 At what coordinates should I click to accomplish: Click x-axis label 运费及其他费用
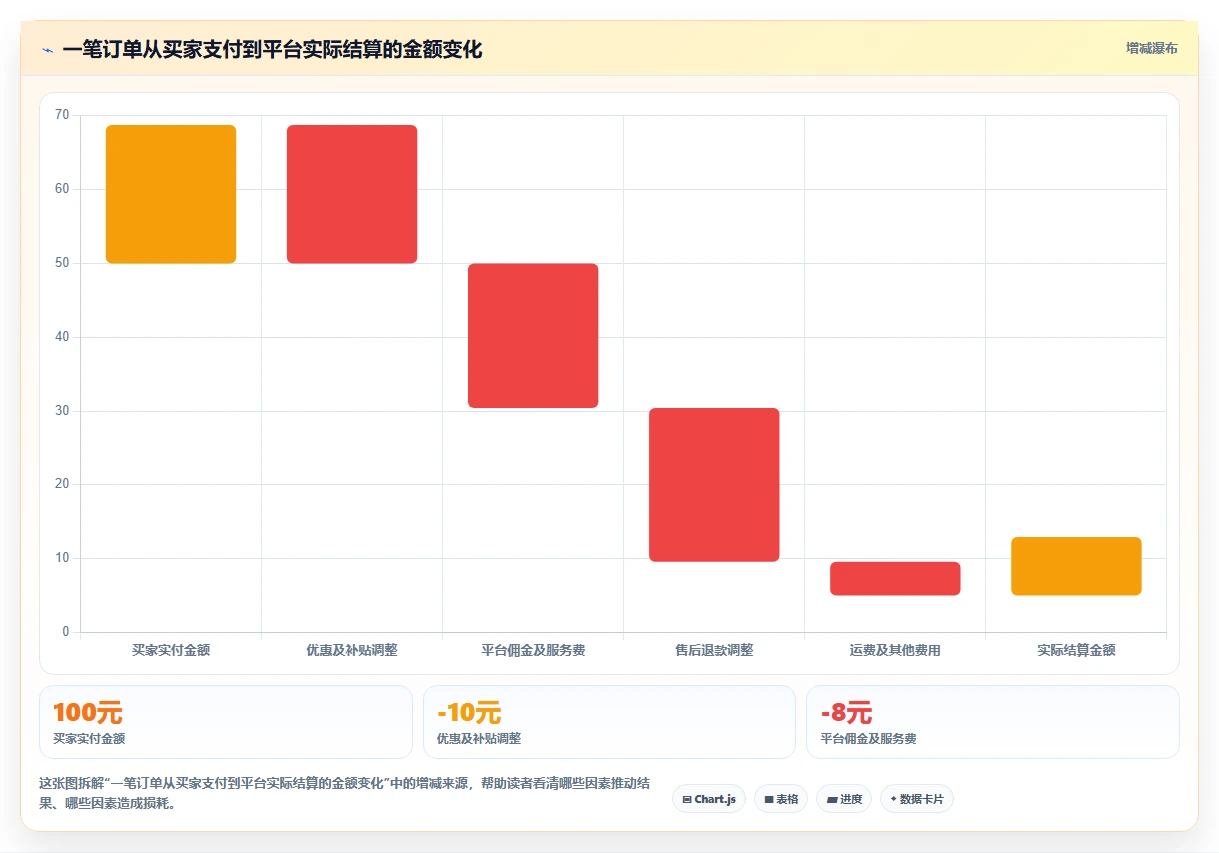click(895, 650)
